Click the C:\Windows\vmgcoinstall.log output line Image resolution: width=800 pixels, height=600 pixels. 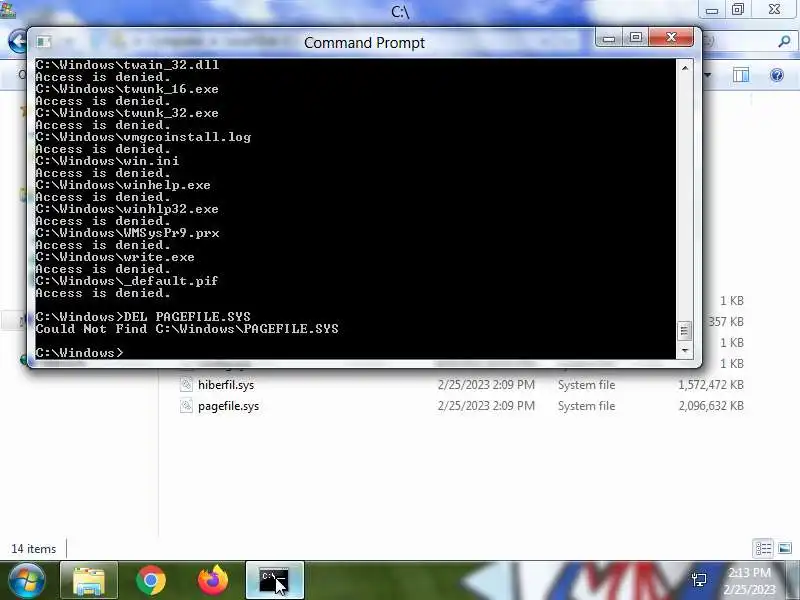point(143,137)
